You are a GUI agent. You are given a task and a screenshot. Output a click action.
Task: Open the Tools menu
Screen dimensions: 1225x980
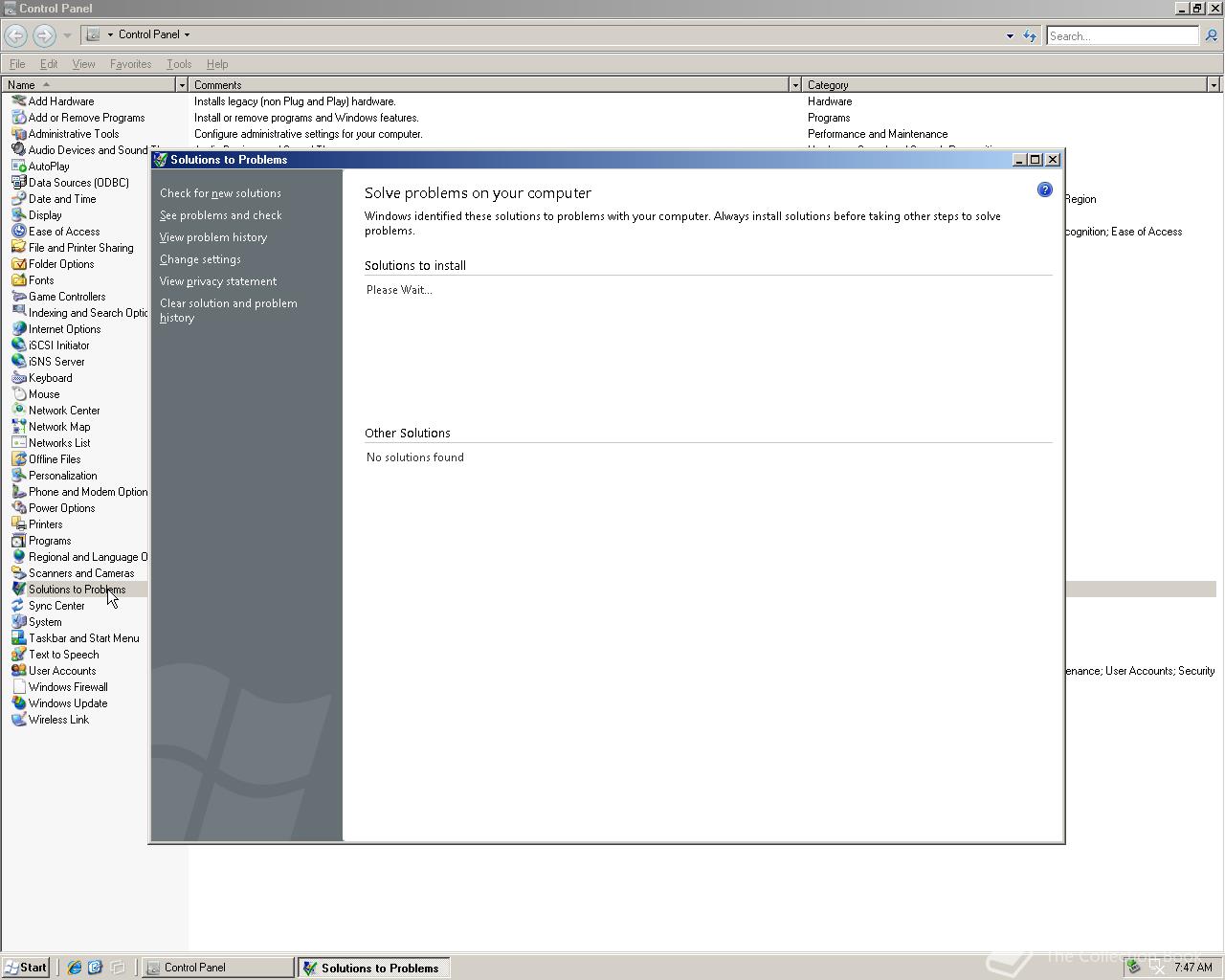tap(179, 64)
